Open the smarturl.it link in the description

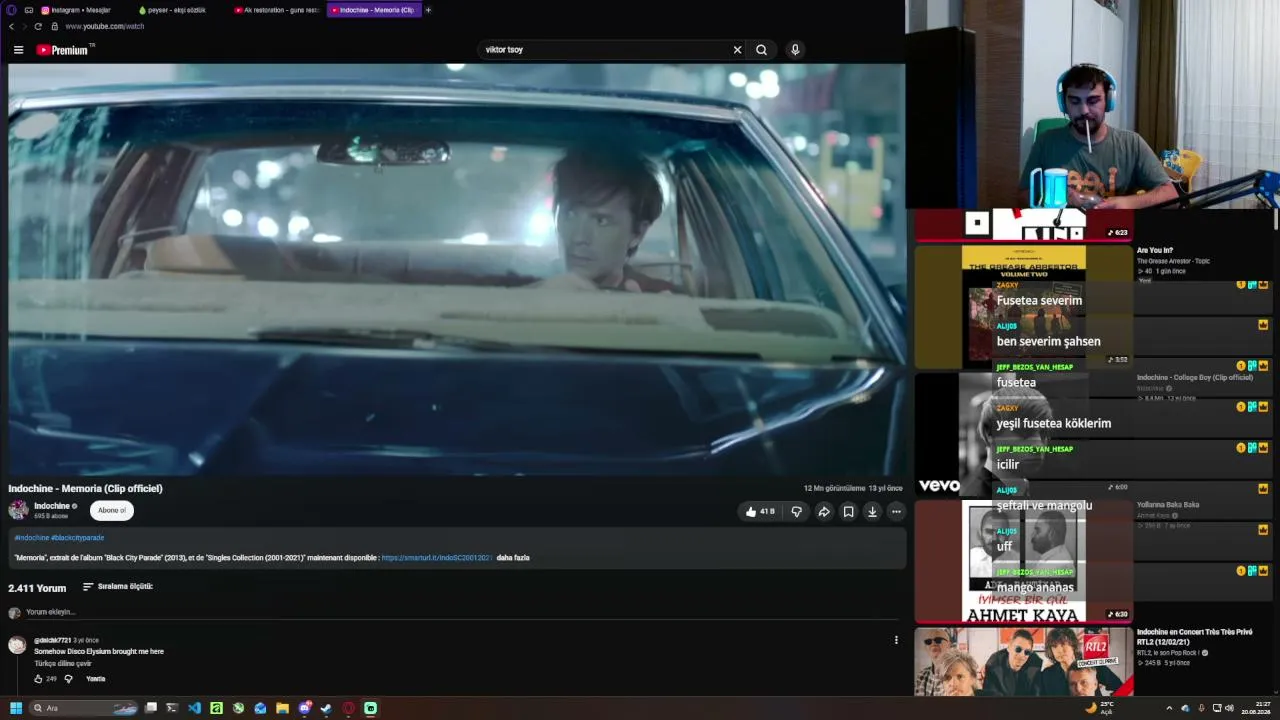click(436, 558)
